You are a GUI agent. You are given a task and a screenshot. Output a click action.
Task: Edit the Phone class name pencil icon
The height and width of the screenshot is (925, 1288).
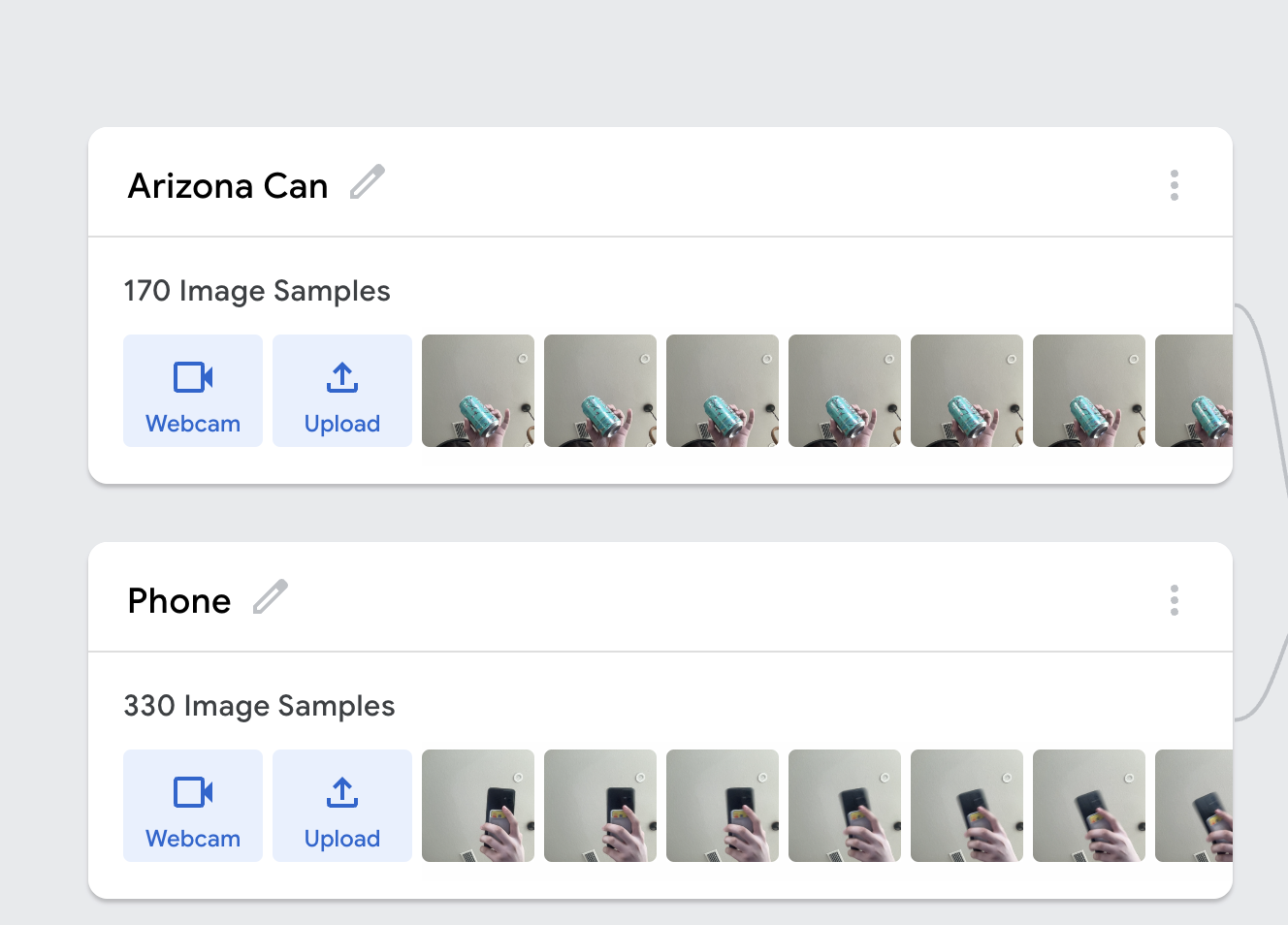[x=271, y=597]
